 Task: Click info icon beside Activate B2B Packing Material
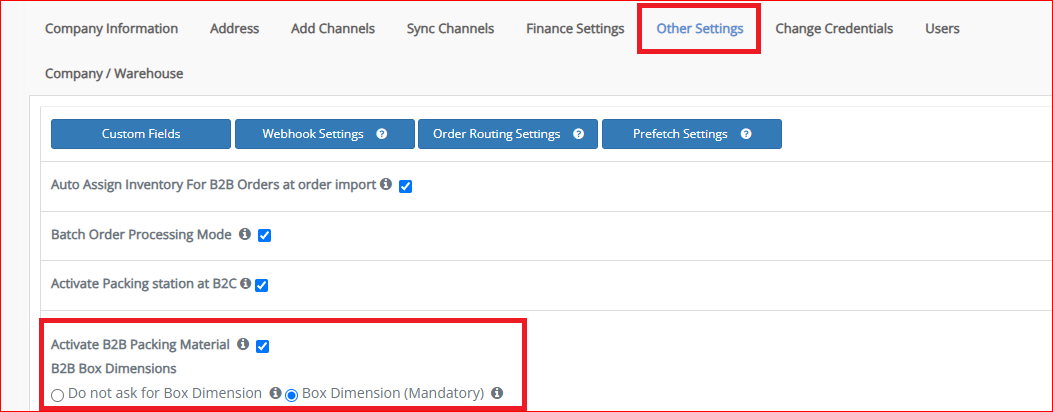(x=243, y=344)
